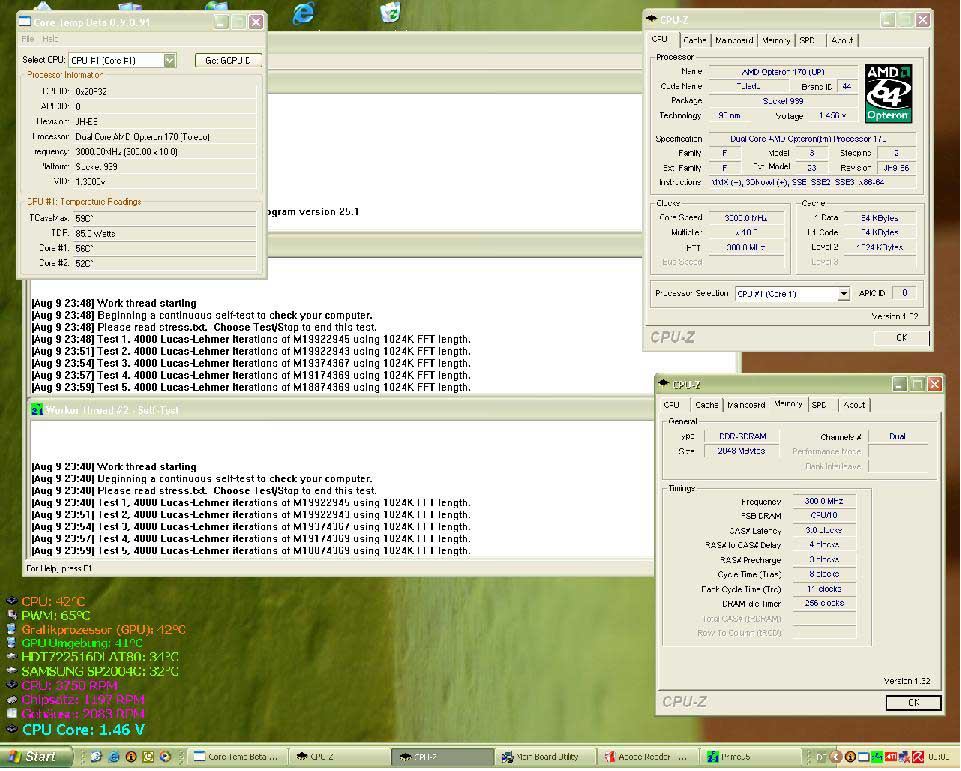The height and width of the screenshot is (771, 961).
Task: Click the orange info icon in quick launch
Action: point(131,756)
